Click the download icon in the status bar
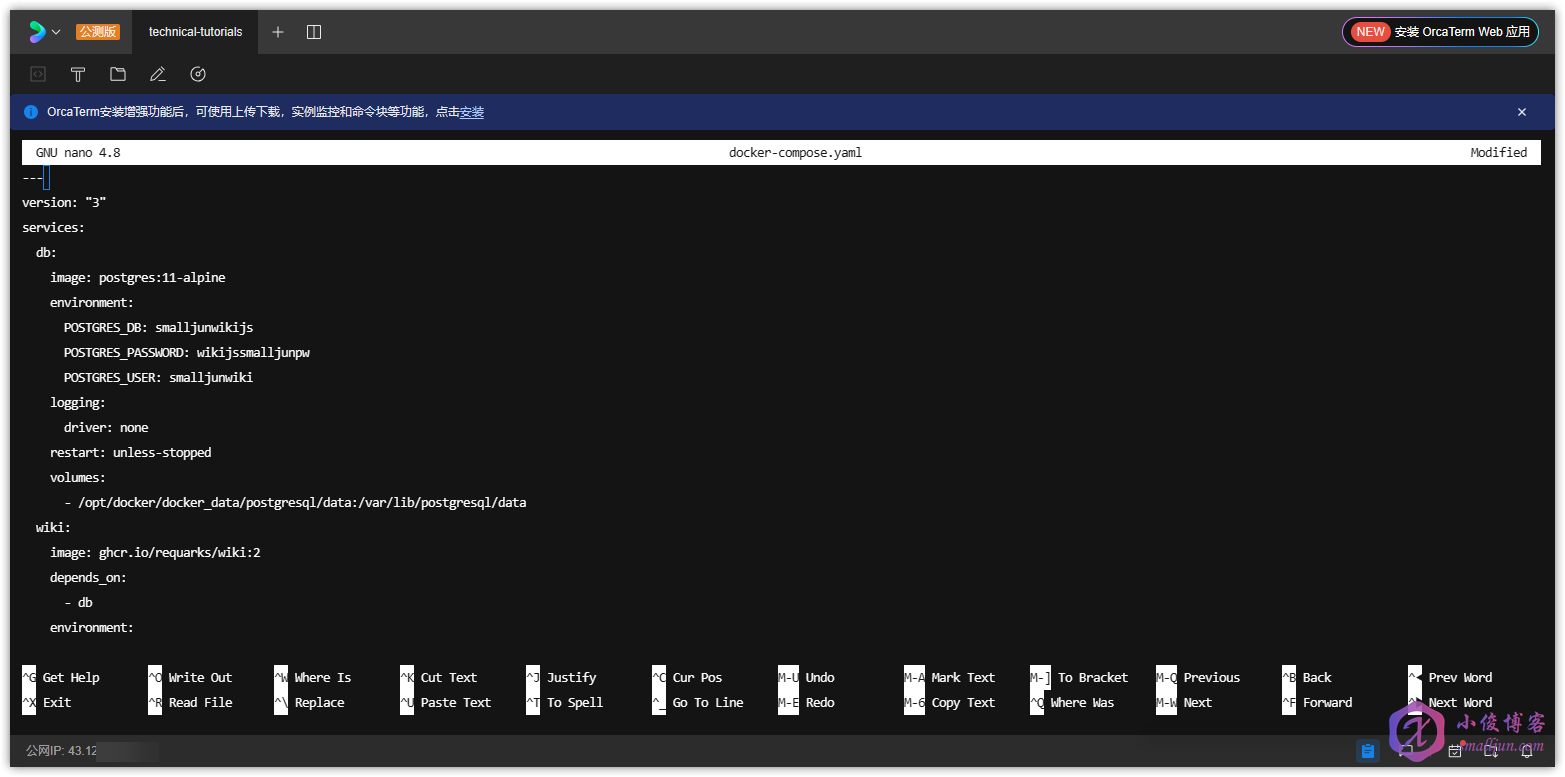Viewport: 1565px width, 777px height. pos(1490,751)
